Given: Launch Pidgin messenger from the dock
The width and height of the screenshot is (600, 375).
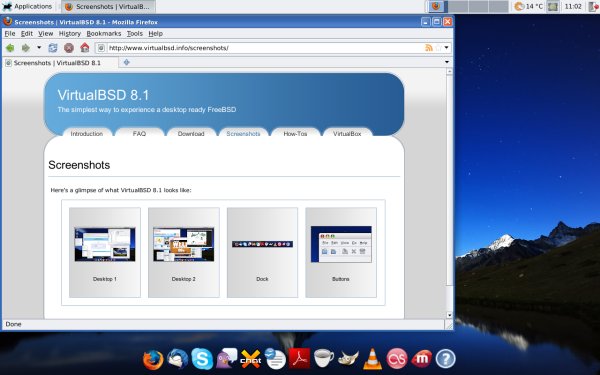Looking at the screenshot, I should [x=227, y=359].
